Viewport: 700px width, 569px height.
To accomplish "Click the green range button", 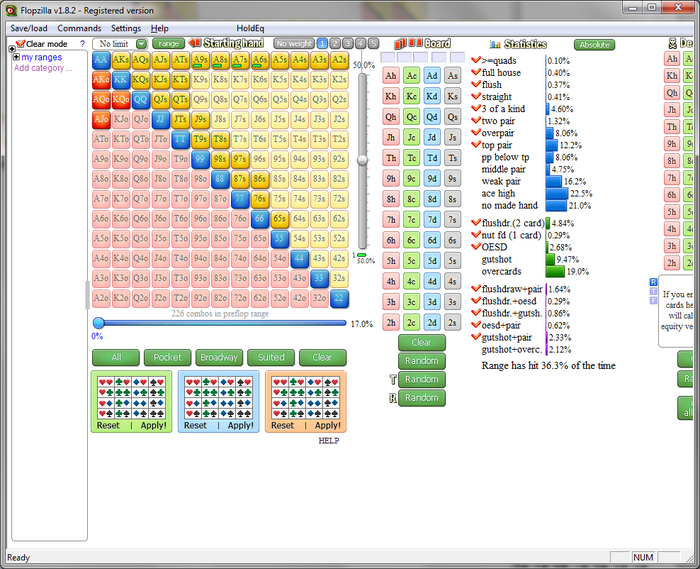I will (168, 43).
